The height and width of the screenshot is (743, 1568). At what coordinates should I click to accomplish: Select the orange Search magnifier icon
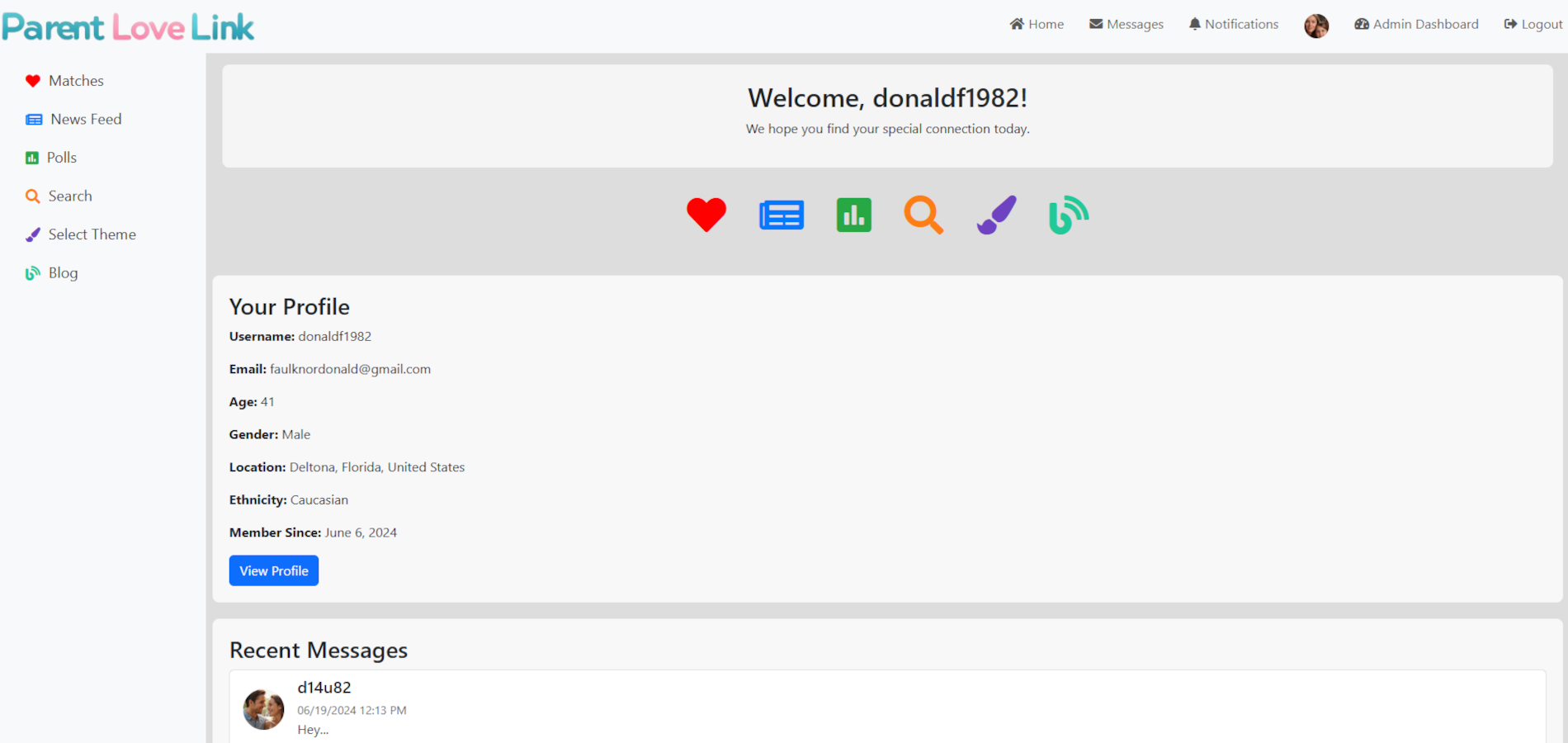[x=923, y=215]
